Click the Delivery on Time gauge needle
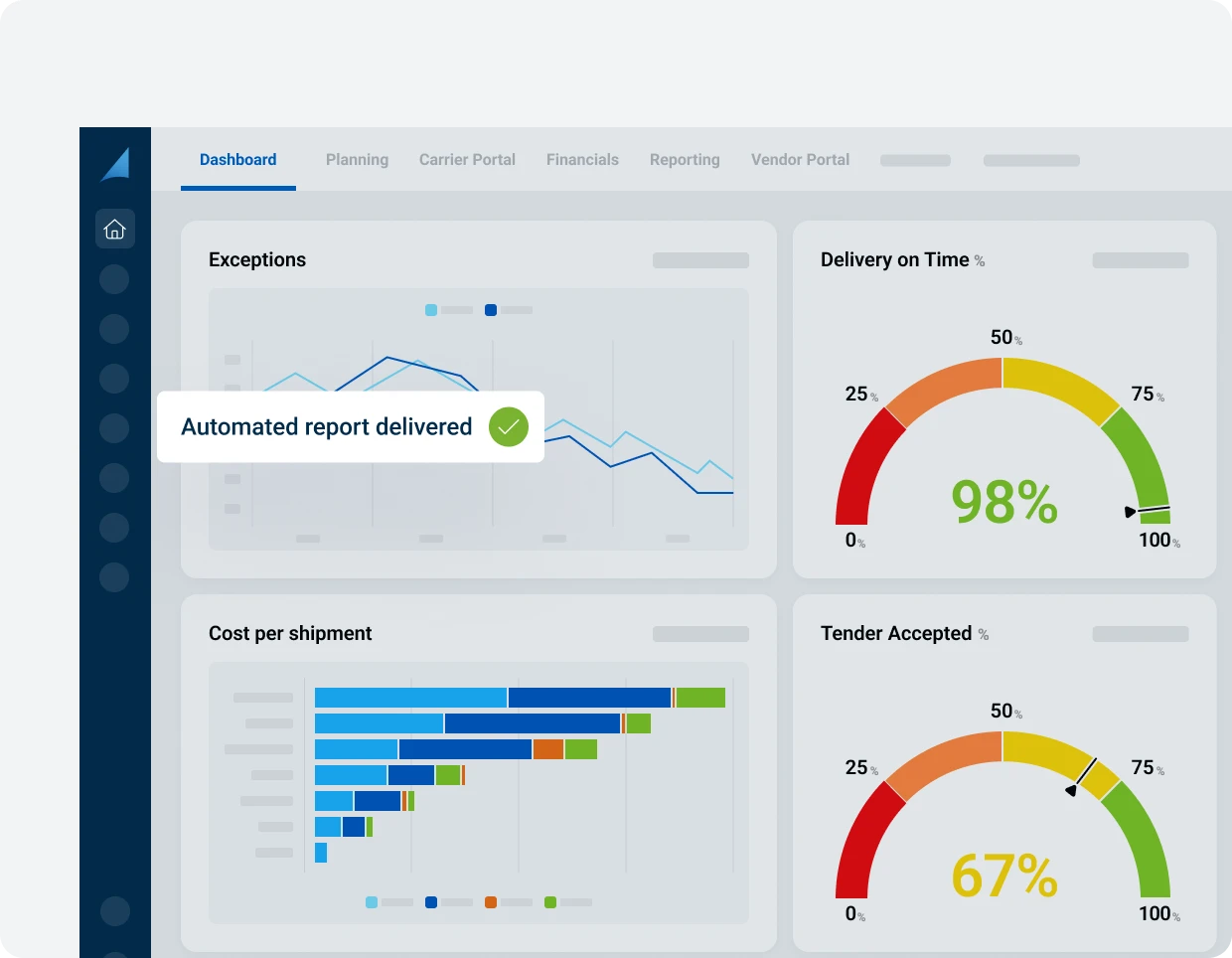This screenshot has height=958, width=1232. 1148,511
